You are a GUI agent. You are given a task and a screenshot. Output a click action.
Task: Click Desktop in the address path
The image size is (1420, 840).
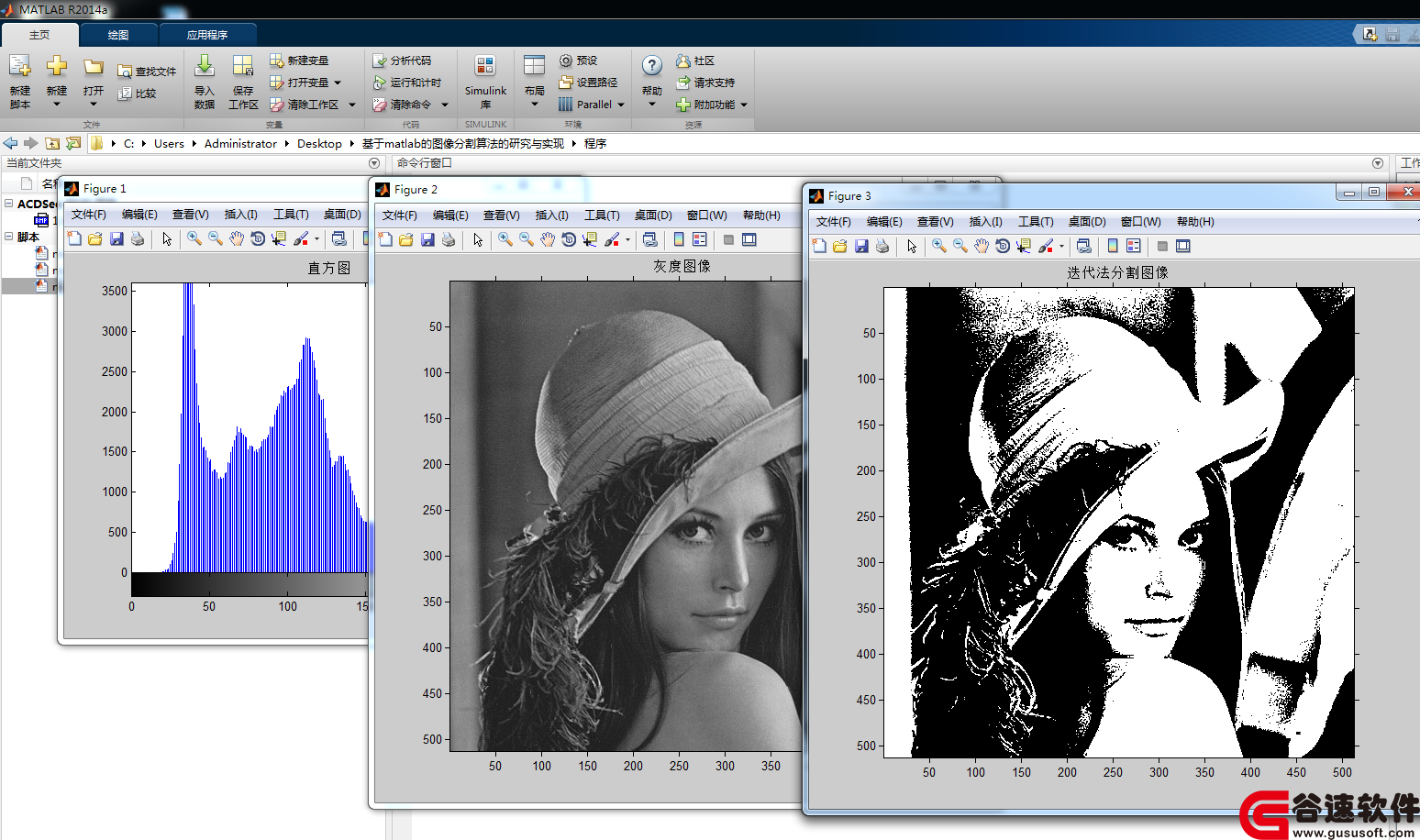click(319, 144)
